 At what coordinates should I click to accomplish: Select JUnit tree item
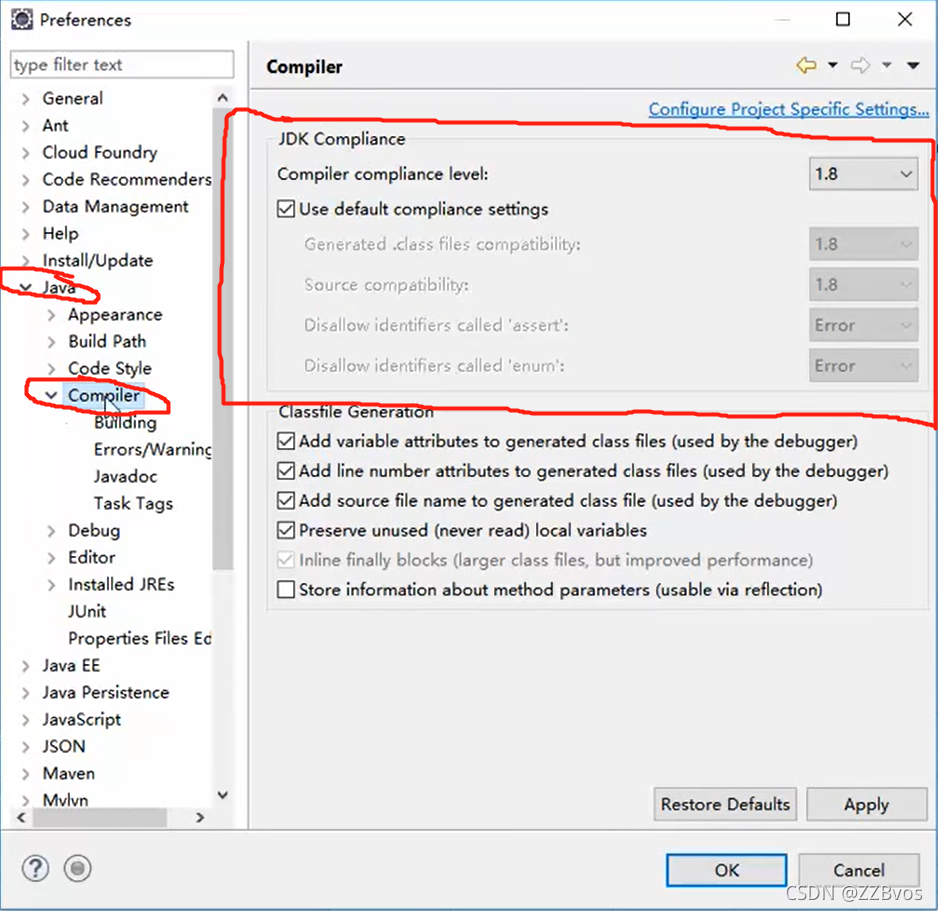click(x=87, y=611)
